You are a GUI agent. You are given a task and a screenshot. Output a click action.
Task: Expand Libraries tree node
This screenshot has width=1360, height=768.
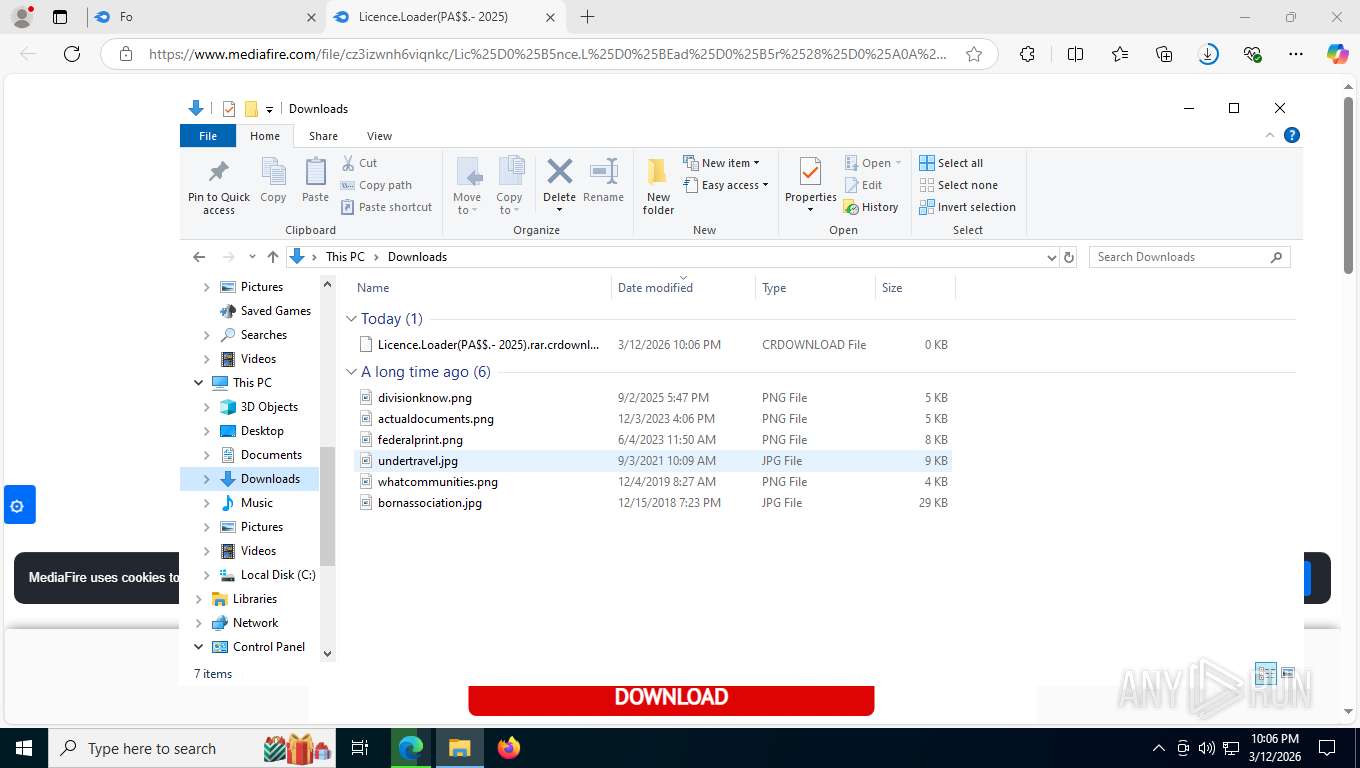[x=198, y=599]
